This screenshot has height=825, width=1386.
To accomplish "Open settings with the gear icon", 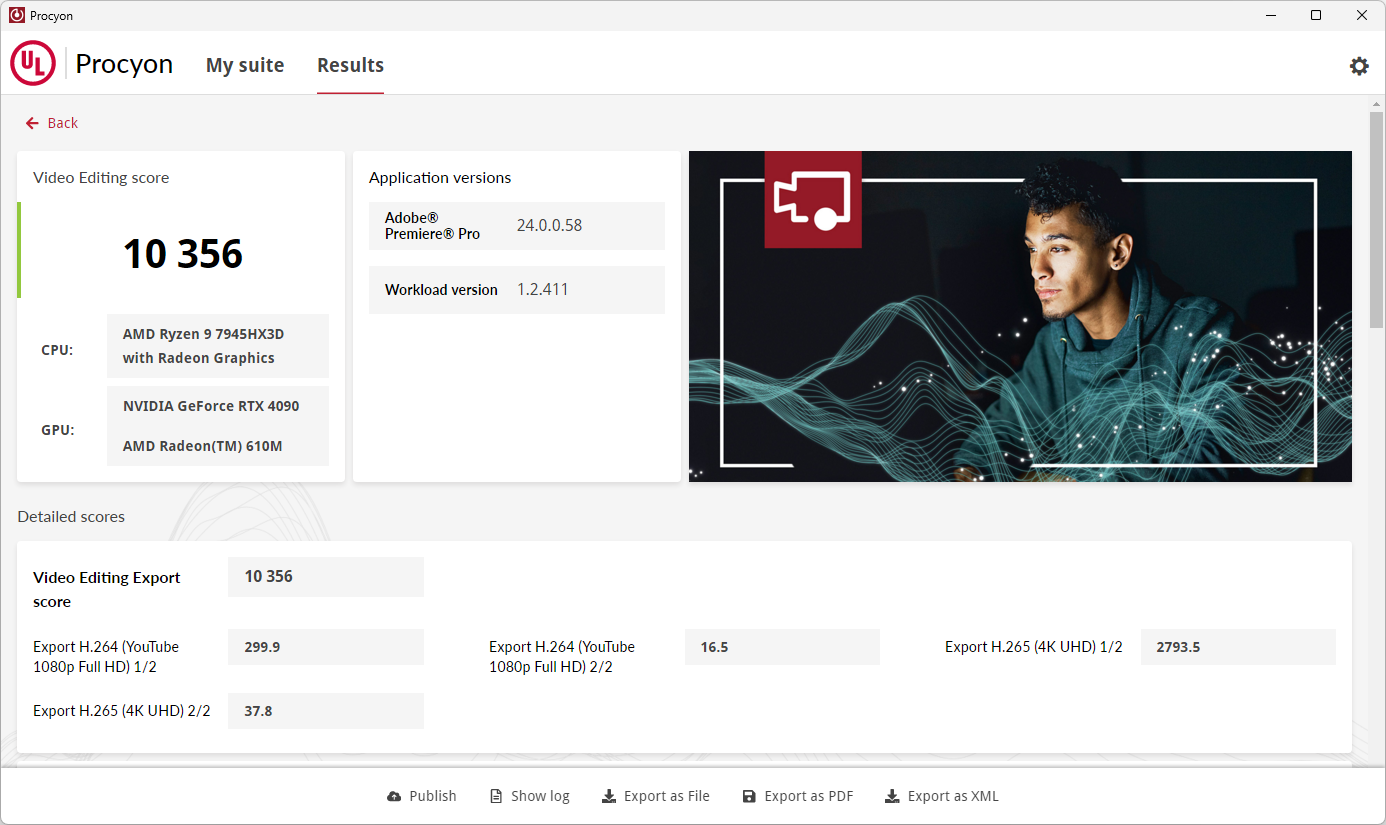I will tap(1359, 66).
